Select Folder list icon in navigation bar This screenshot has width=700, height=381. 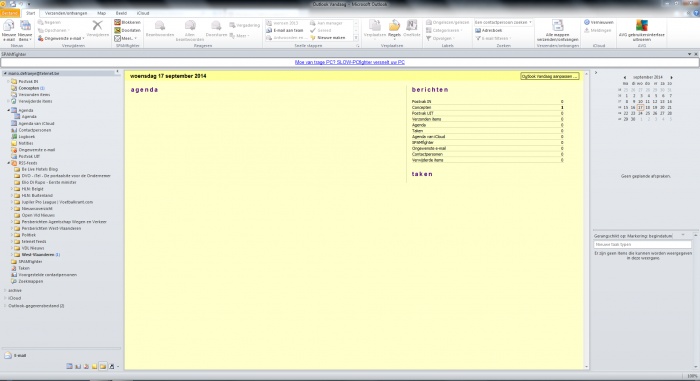(x=103, y=366)
